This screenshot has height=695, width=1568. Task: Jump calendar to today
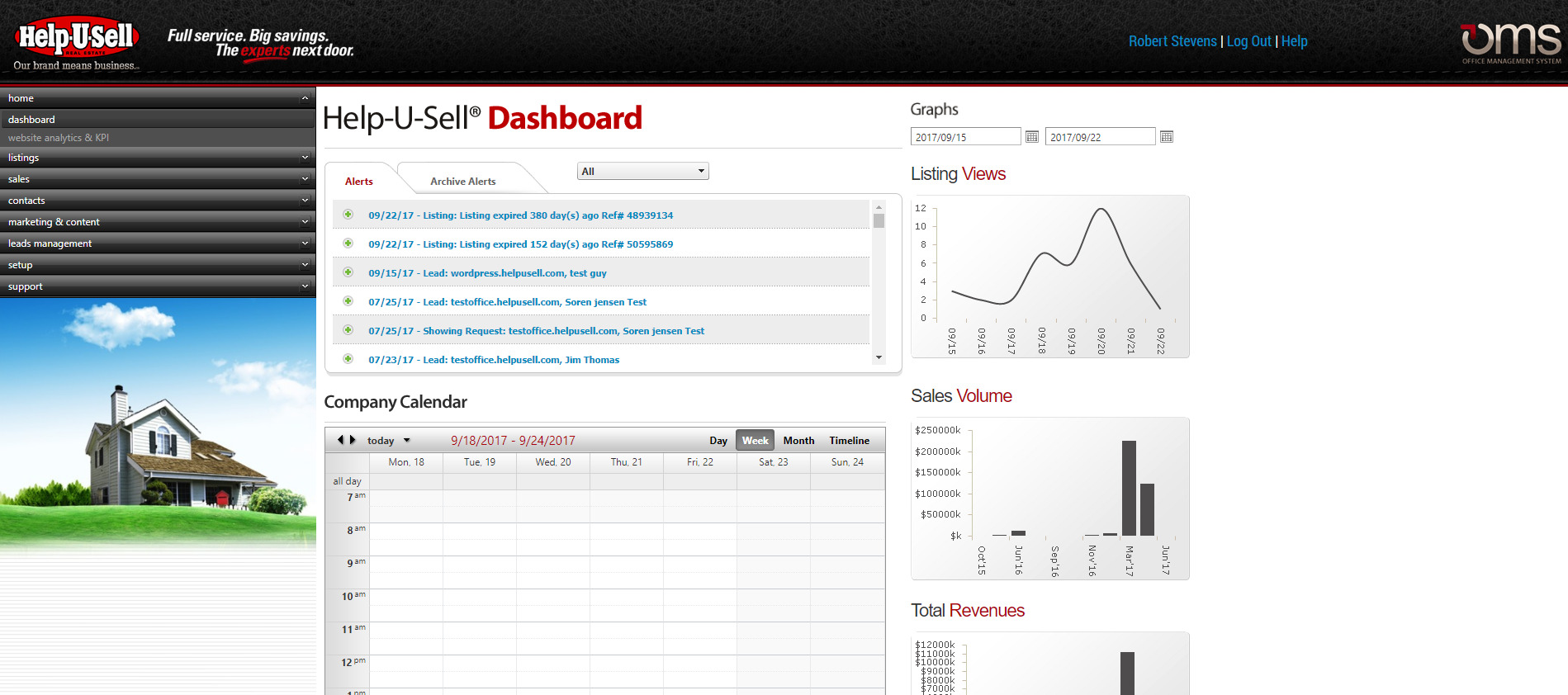click(x=381, y=441)
